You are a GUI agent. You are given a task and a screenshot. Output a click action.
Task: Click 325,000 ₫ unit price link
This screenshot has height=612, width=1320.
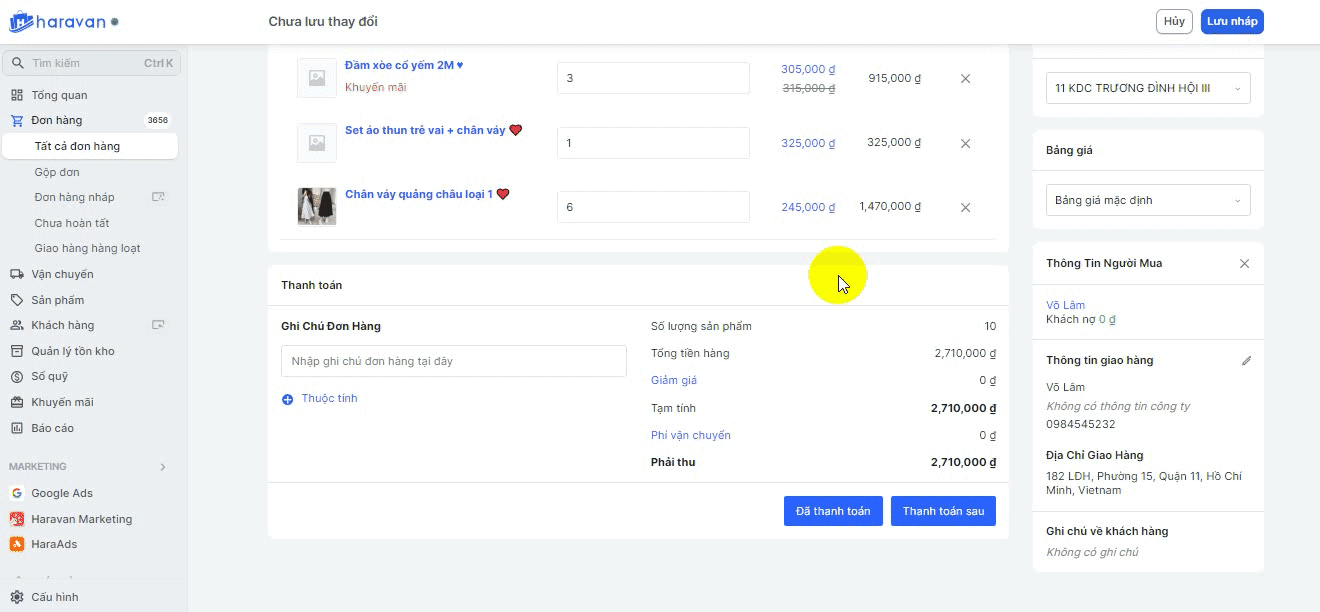808,143
